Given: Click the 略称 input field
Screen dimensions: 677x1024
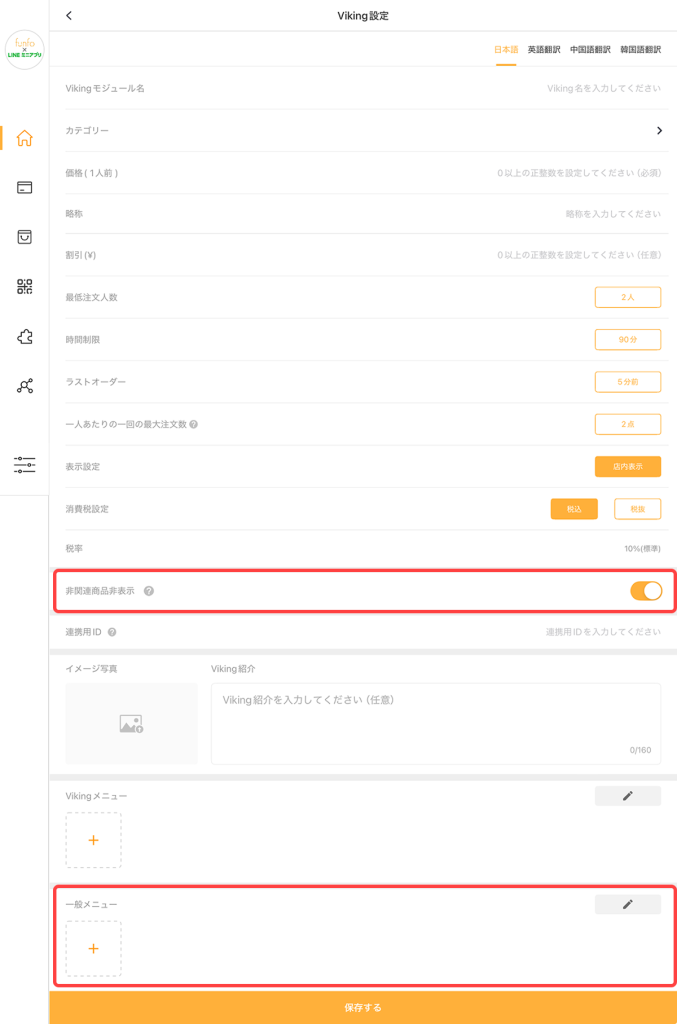Looking at the screenshot, I should coord(612,214).
